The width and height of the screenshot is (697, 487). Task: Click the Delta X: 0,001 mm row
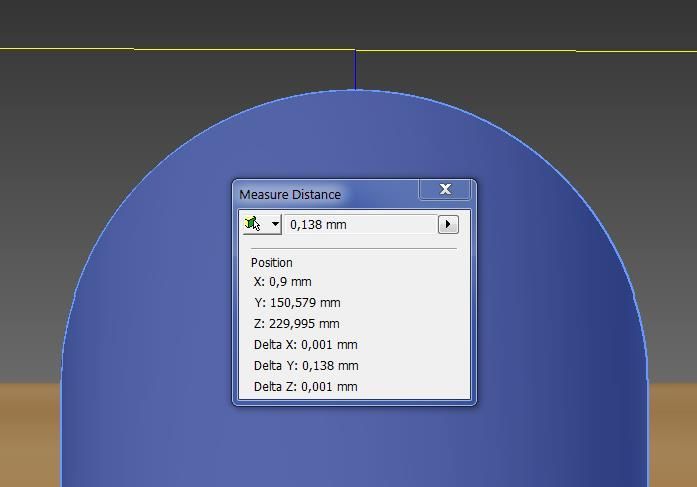pos(305,344)
